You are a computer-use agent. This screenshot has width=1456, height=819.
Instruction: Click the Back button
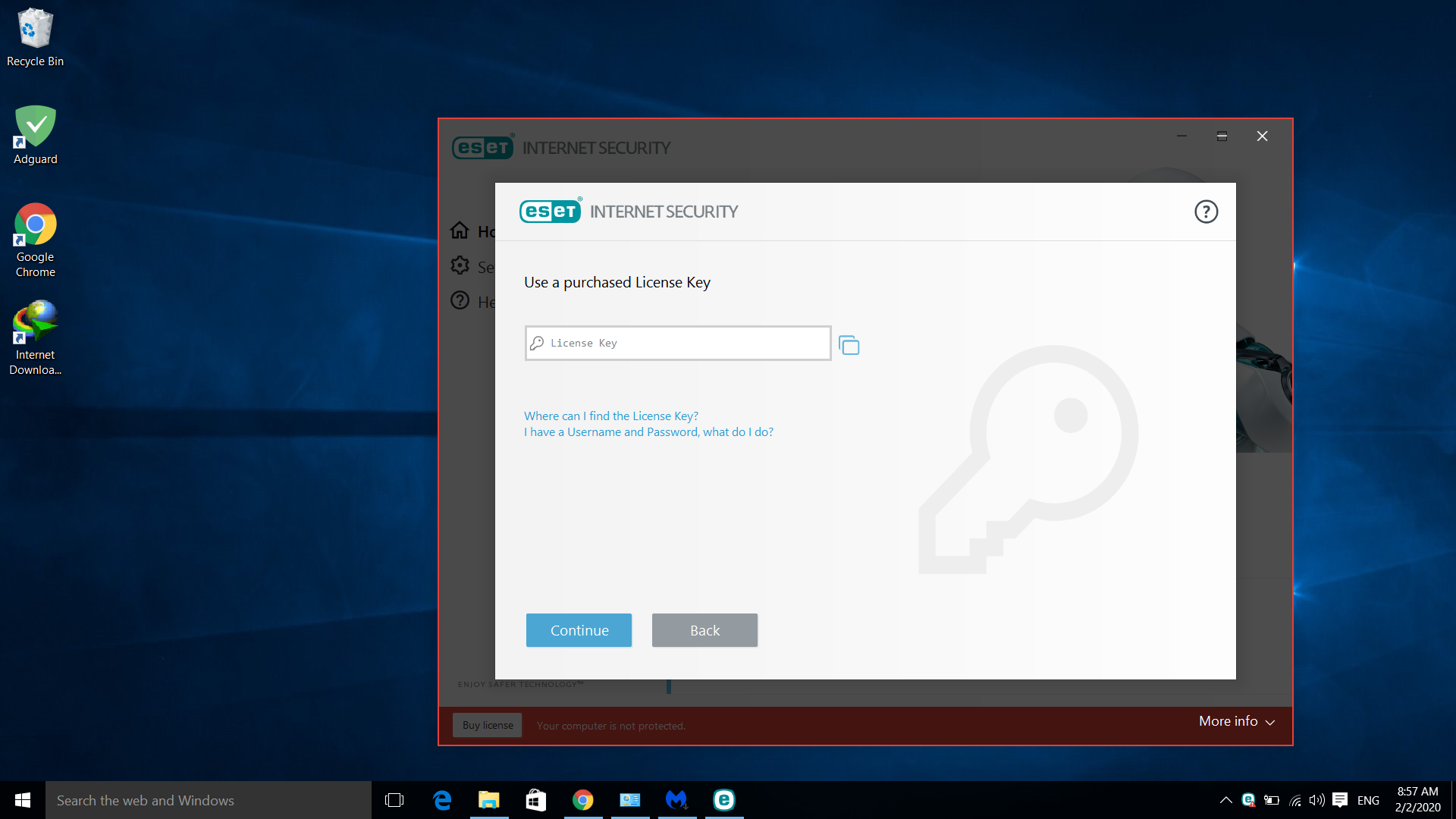click(704, 630)
